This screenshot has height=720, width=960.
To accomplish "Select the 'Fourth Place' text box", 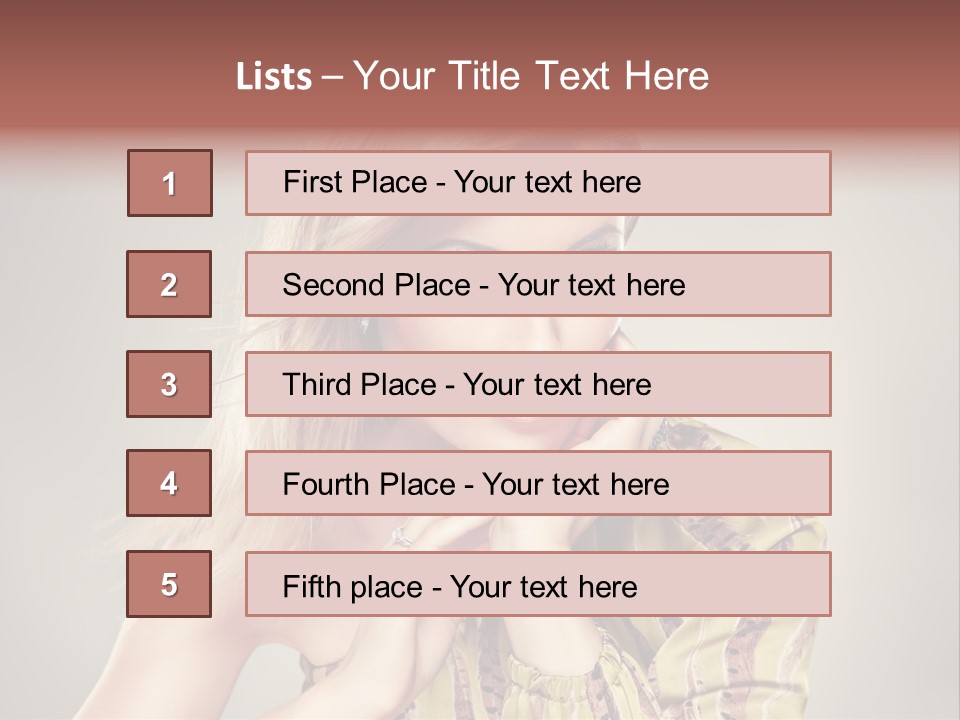I will pos(538,483).
